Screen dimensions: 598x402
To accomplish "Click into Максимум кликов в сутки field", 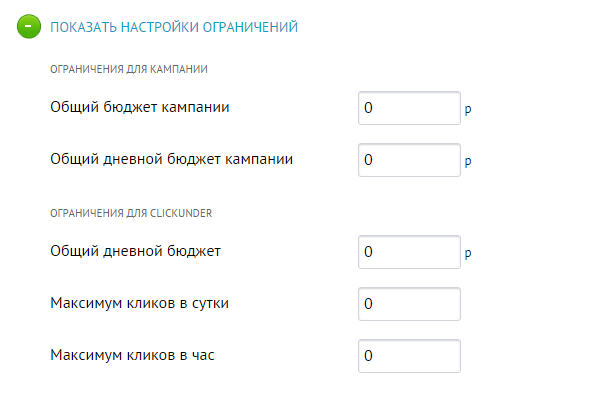I will [409, 304].
